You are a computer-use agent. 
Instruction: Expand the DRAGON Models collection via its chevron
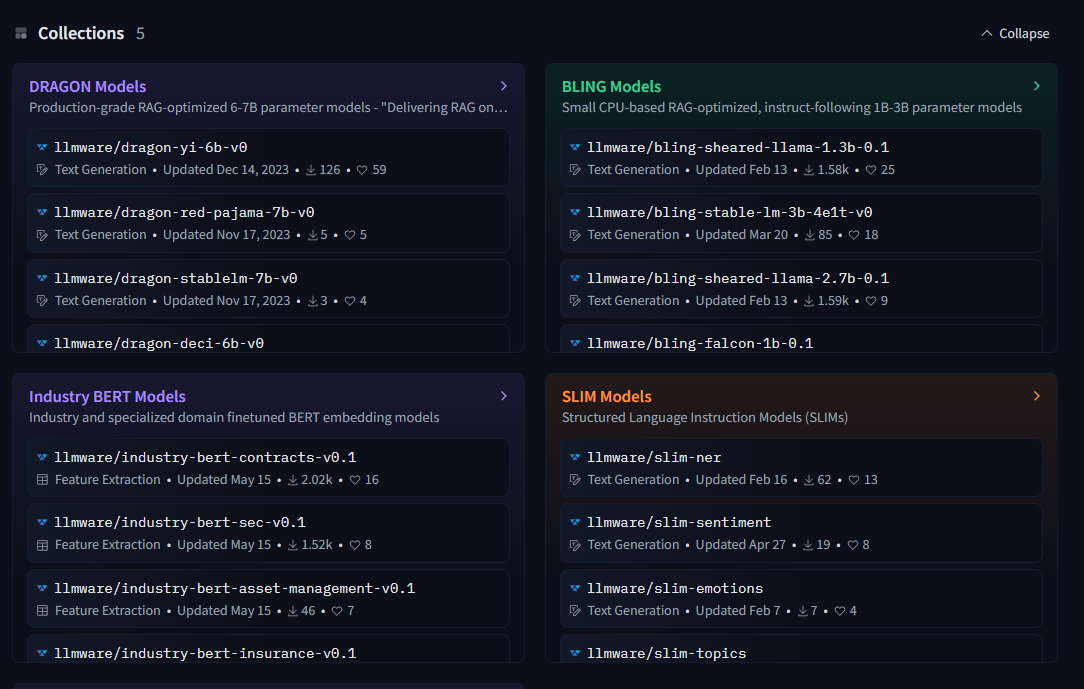503,86
